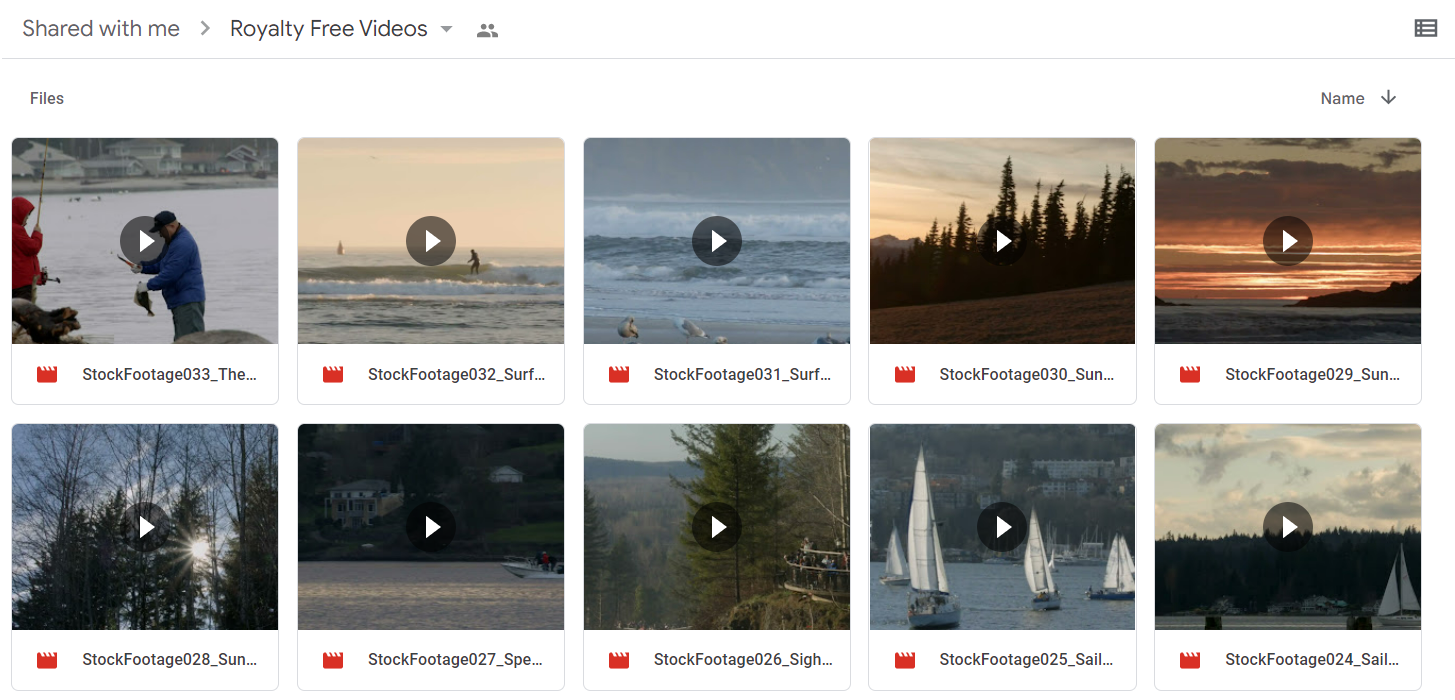Play the StockFootage026 sightseeing video
This screenshot has height=700, width=1455.
click(717, 527)
